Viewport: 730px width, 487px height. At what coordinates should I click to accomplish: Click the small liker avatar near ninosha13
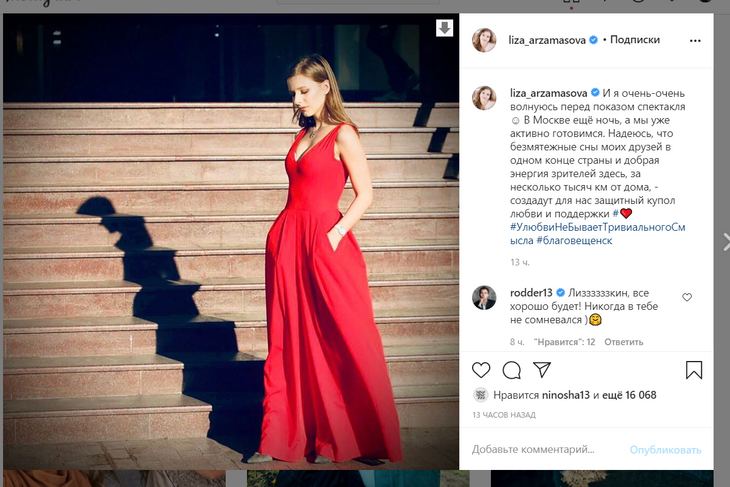(x=480, y=395)
